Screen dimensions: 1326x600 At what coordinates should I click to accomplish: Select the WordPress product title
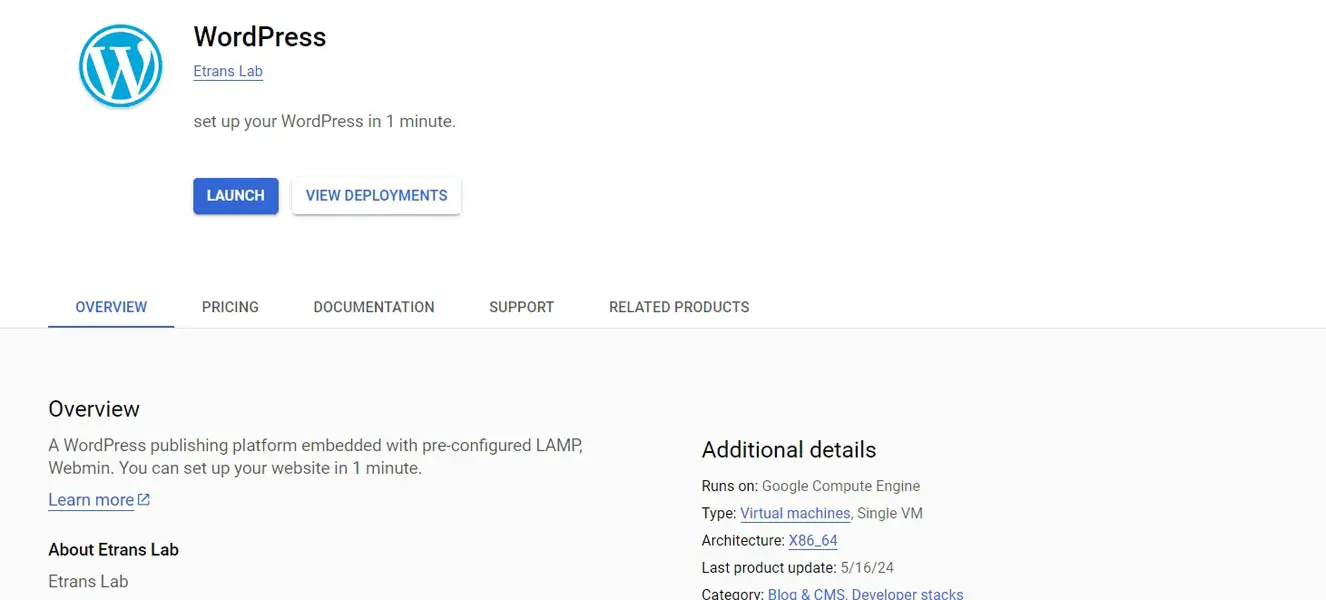(260, 37)
